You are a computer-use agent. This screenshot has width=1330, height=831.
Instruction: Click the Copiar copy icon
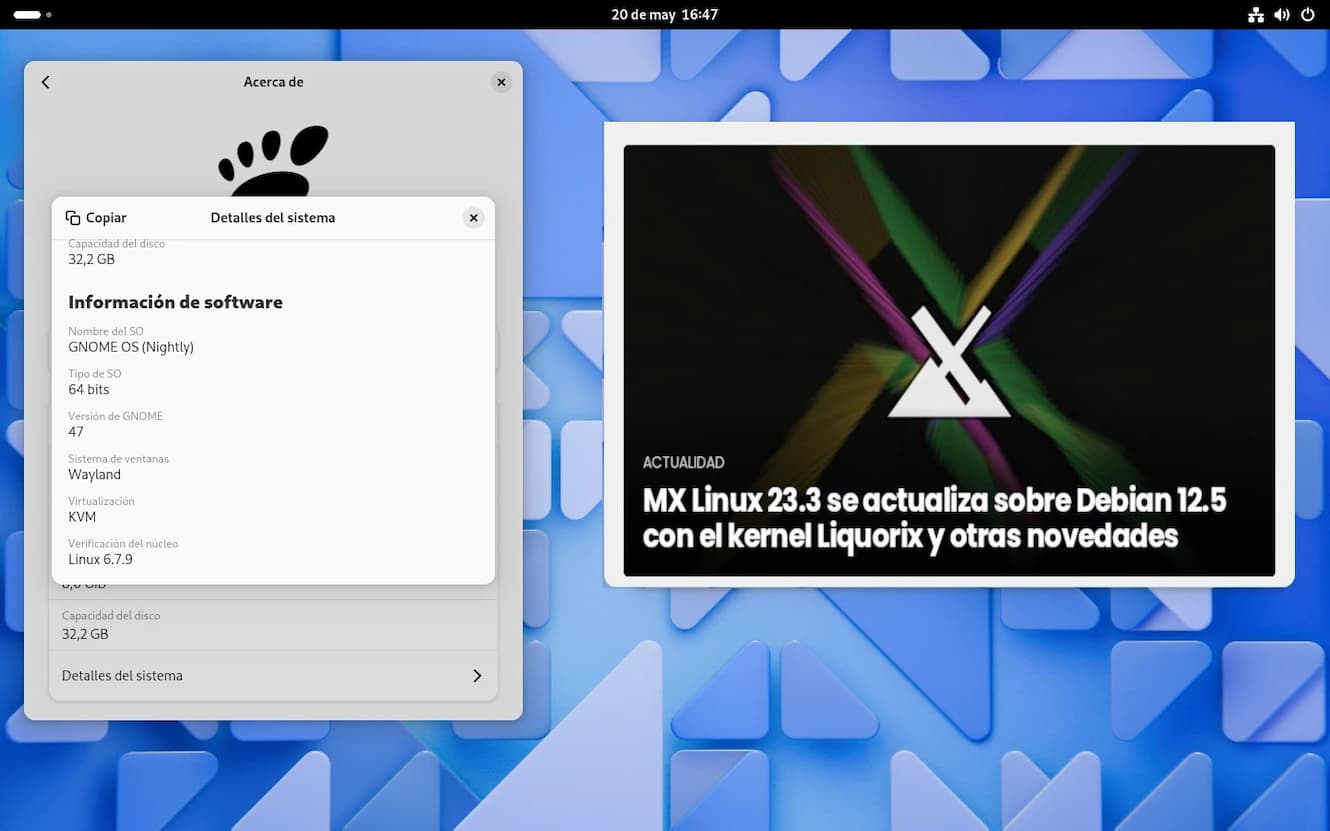73,218
